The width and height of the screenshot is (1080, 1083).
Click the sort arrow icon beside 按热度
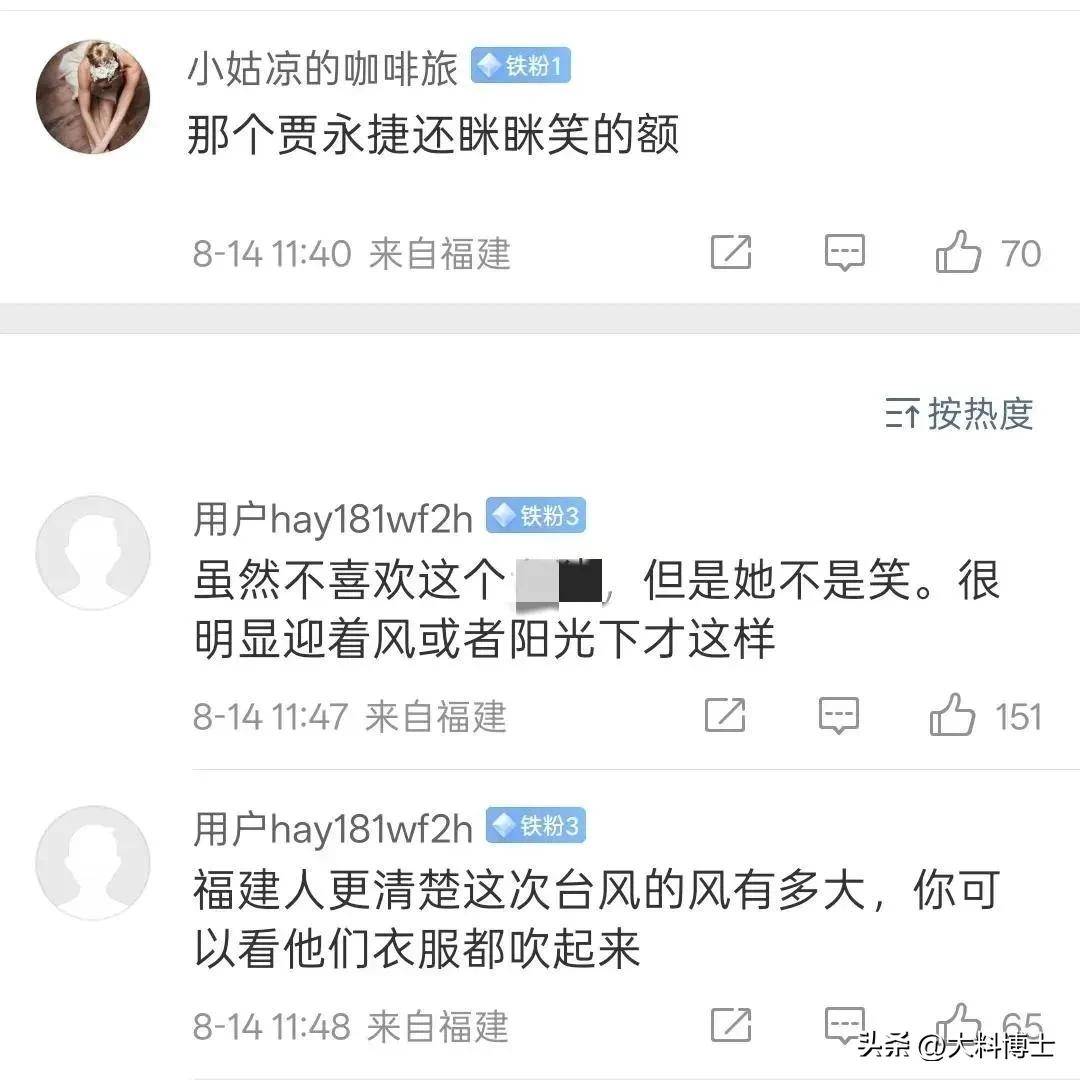902,414
